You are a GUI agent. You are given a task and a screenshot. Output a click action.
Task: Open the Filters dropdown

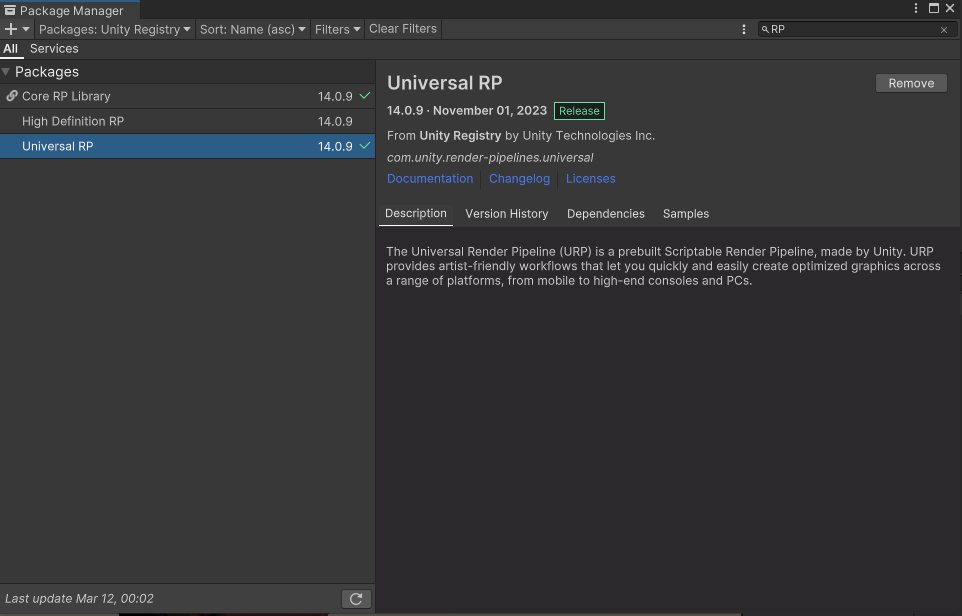click(337, 29)
